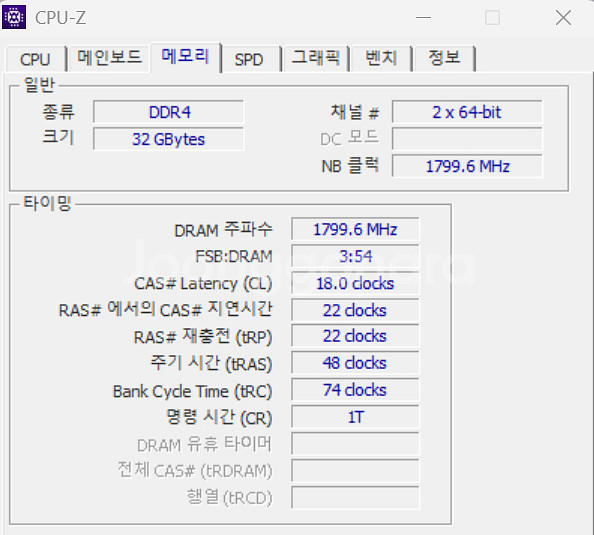
Task: Click the RAS# 에서의 CAS# 22 clocks value
Action: [x=355, y=310]
